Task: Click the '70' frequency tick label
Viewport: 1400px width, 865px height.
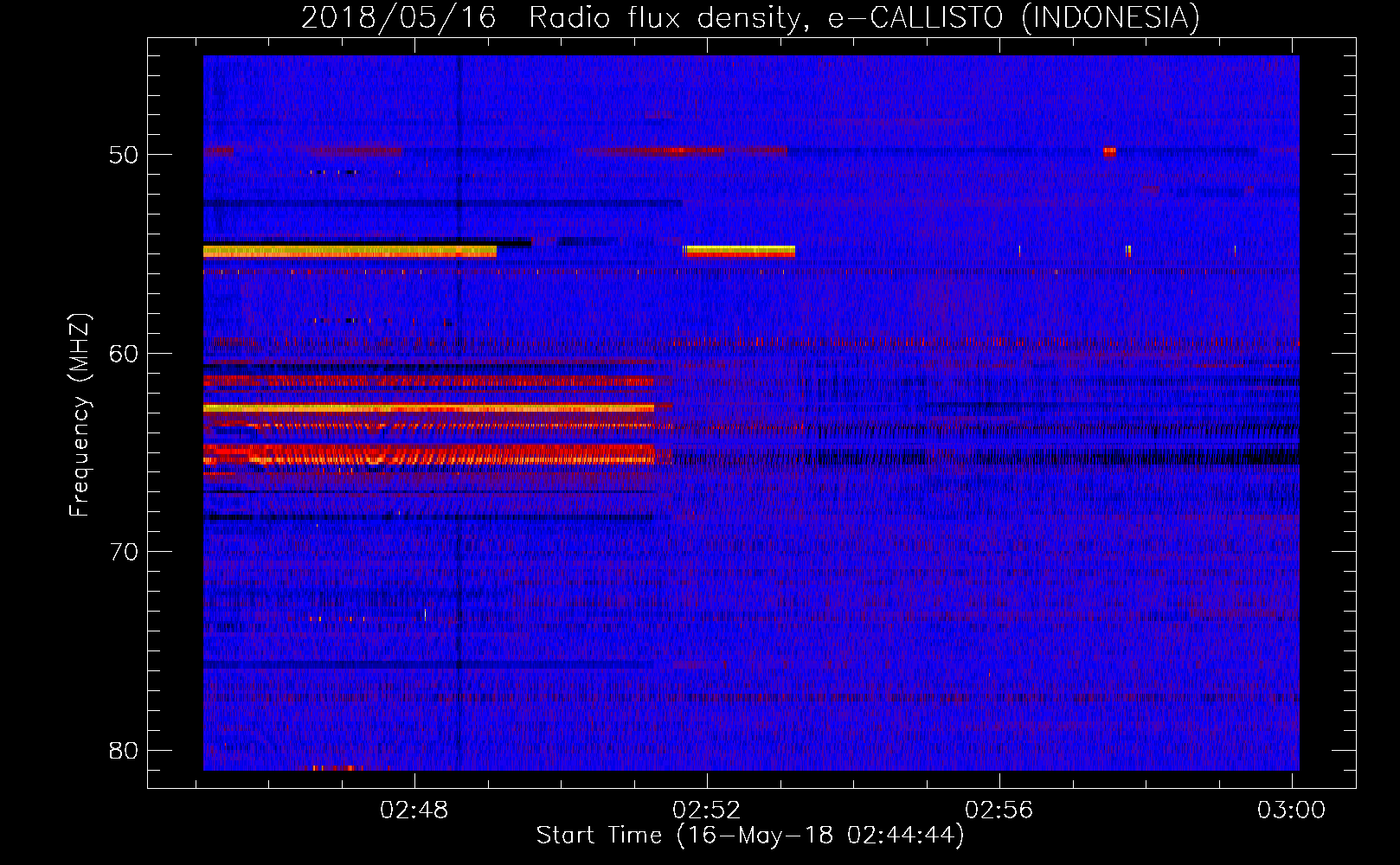Action: (x=124, y=552)
